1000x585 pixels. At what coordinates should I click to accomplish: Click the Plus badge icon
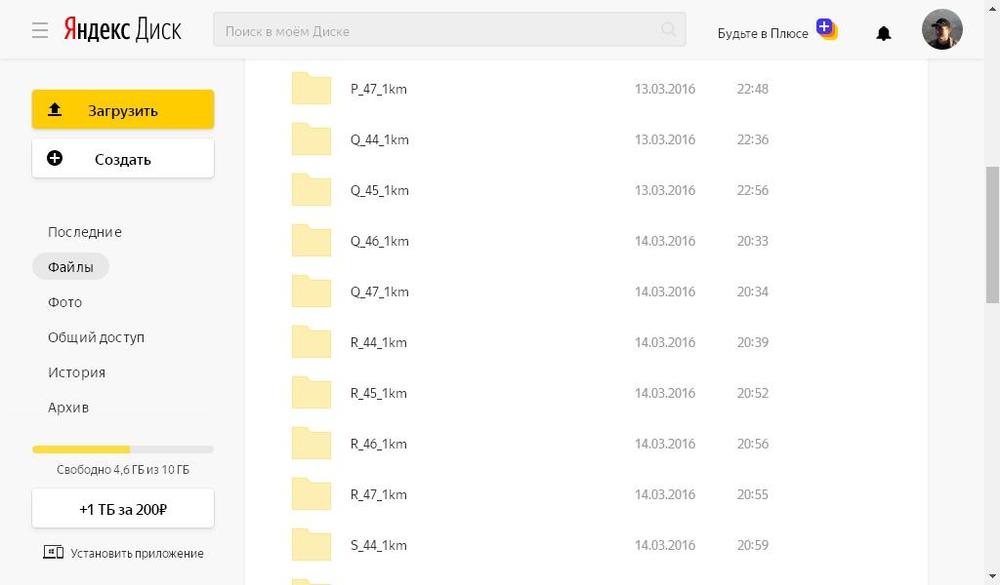(826, 28)
